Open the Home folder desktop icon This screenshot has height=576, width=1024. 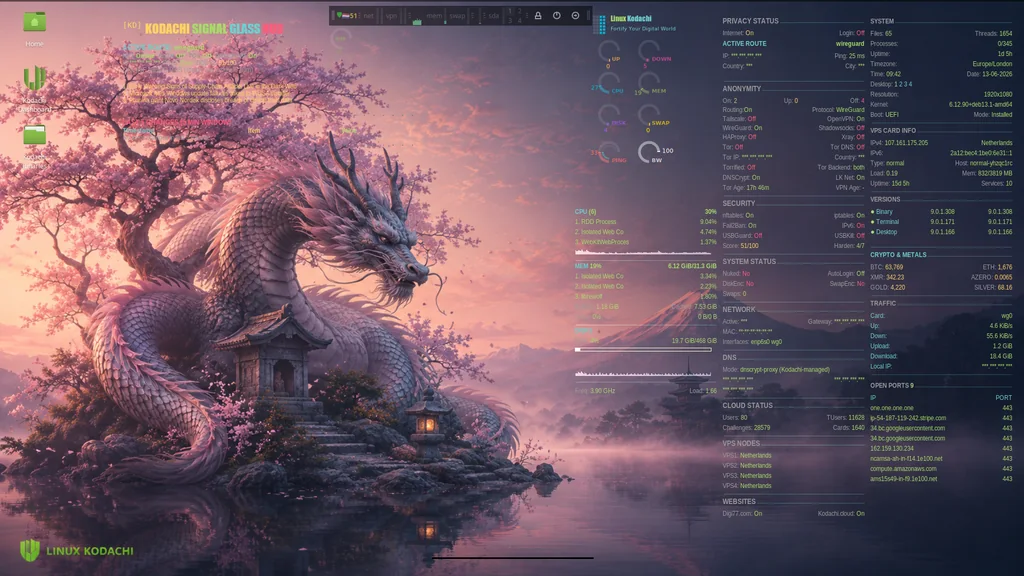pyautogui.click(x=35, y=22)
